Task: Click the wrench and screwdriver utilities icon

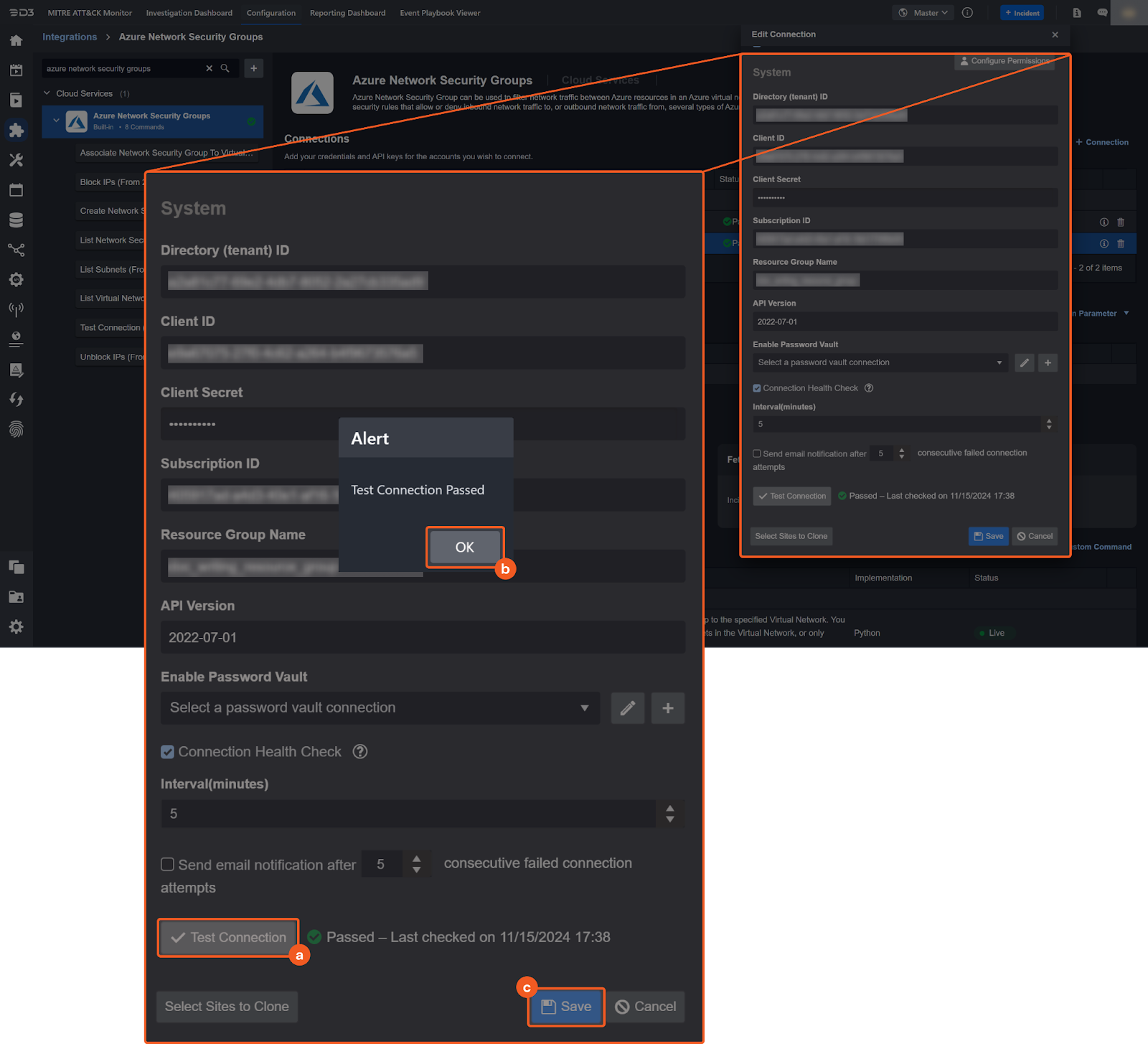Action: 16,160
